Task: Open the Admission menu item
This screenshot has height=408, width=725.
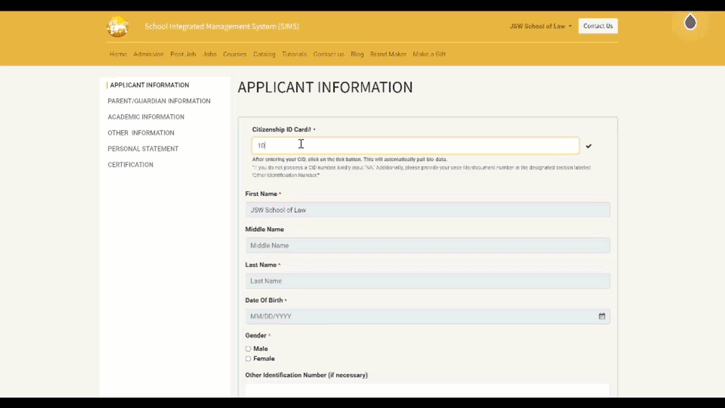Action: [x=148, y=54]
